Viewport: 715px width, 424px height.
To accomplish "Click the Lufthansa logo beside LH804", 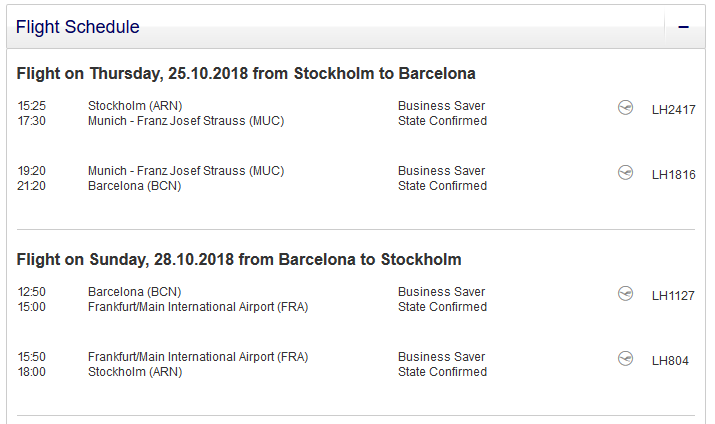I will [x=626, y=359].
